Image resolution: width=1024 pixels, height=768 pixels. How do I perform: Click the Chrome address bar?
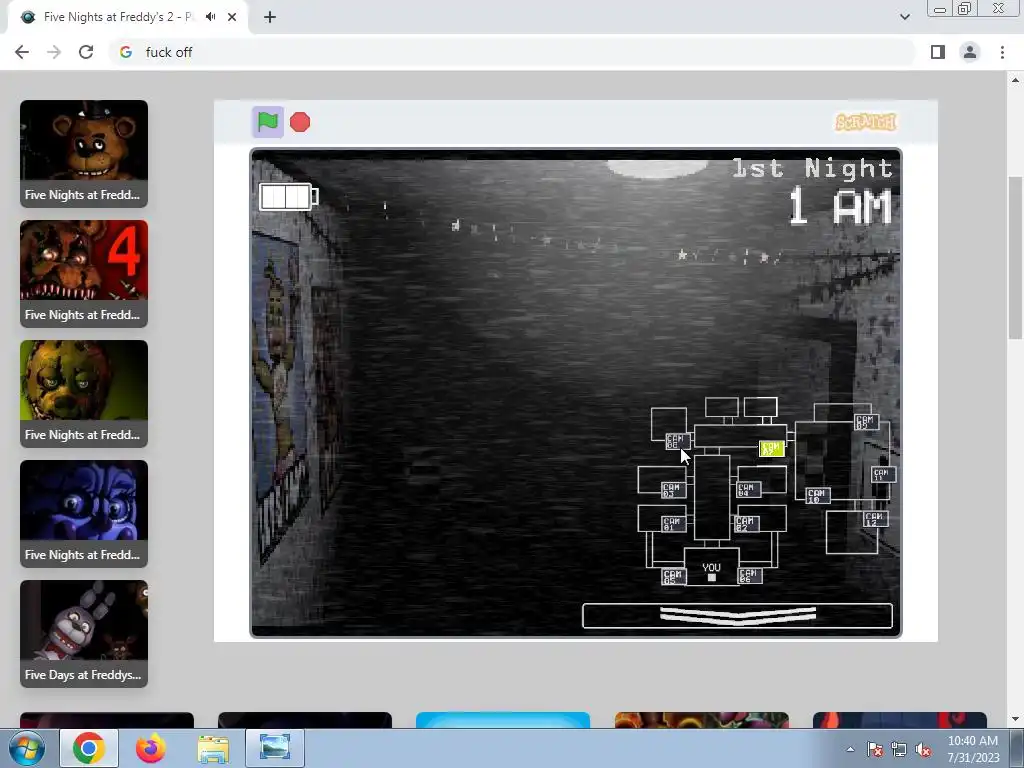[512, 52]
